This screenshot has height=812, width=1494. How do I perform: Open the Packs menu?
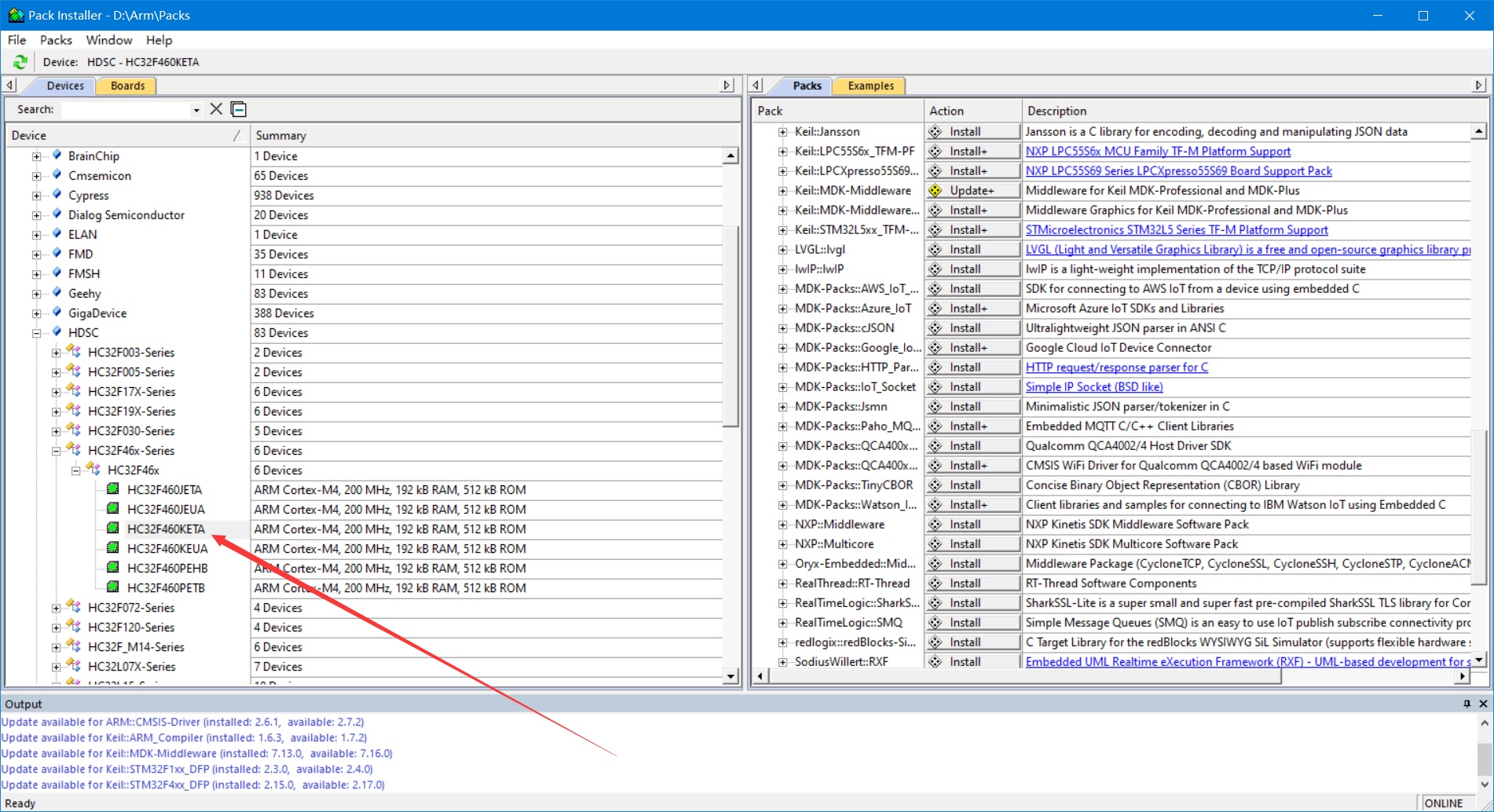coord(56,40)
